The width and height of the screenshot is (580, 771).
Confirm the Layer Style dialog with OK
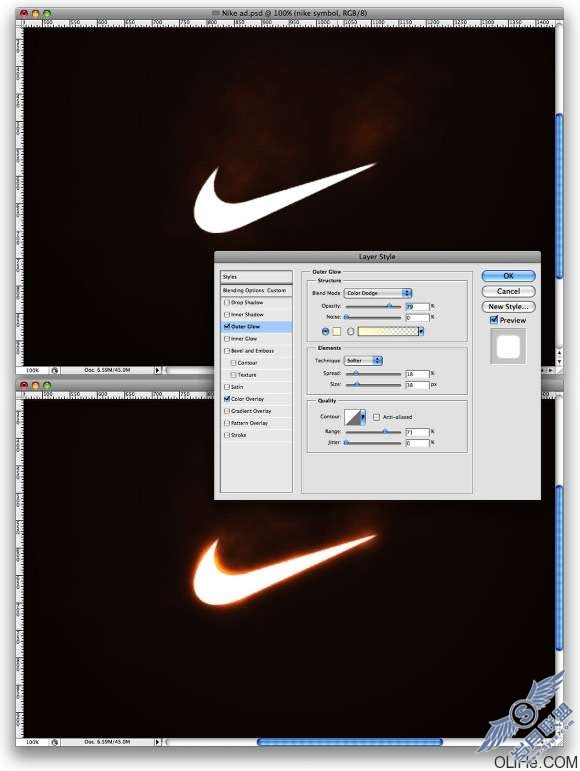(508, 276)
